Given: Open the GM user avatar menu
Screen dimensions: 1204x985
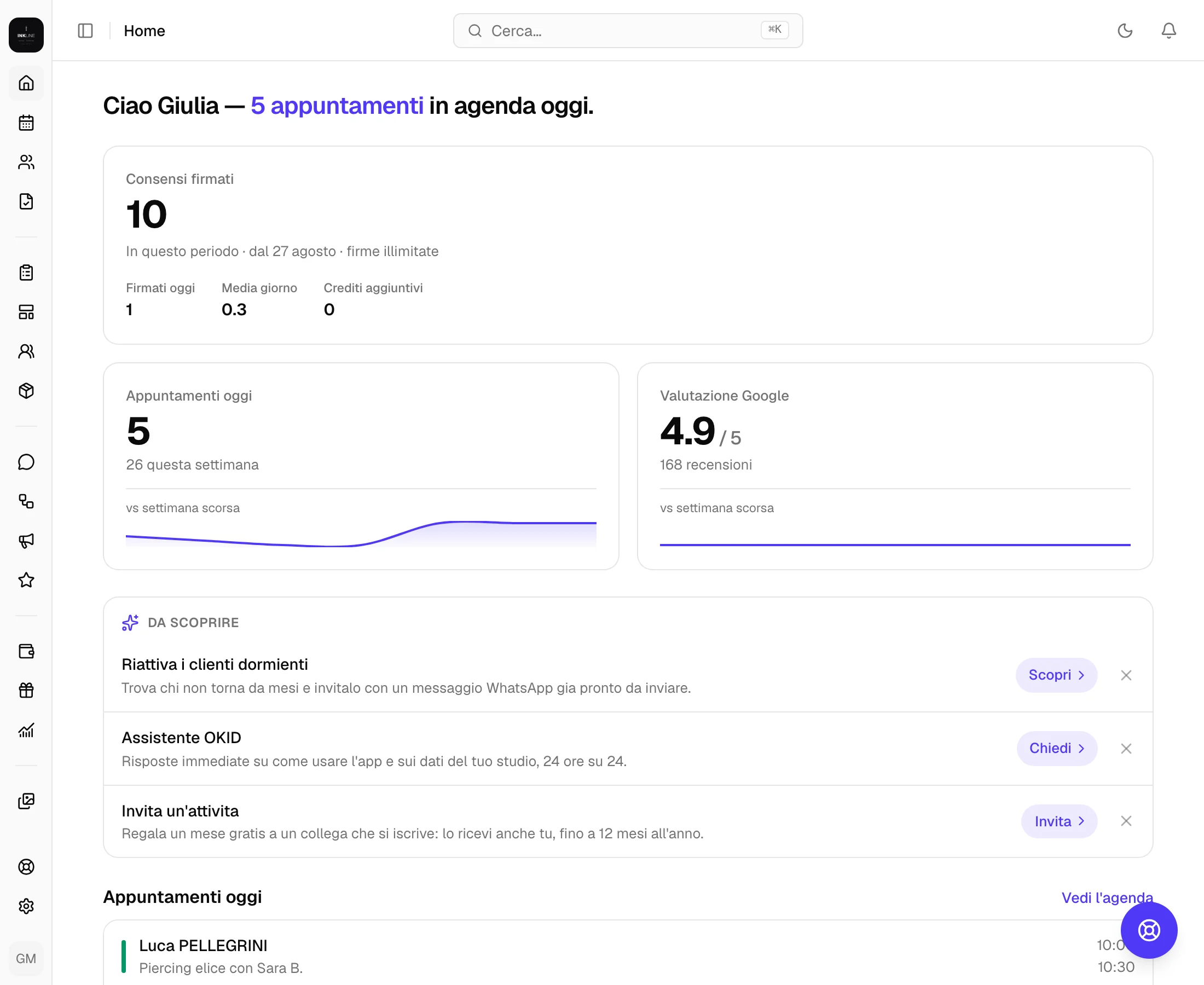Looking at the screenshot, I should (x=26, y=958).
